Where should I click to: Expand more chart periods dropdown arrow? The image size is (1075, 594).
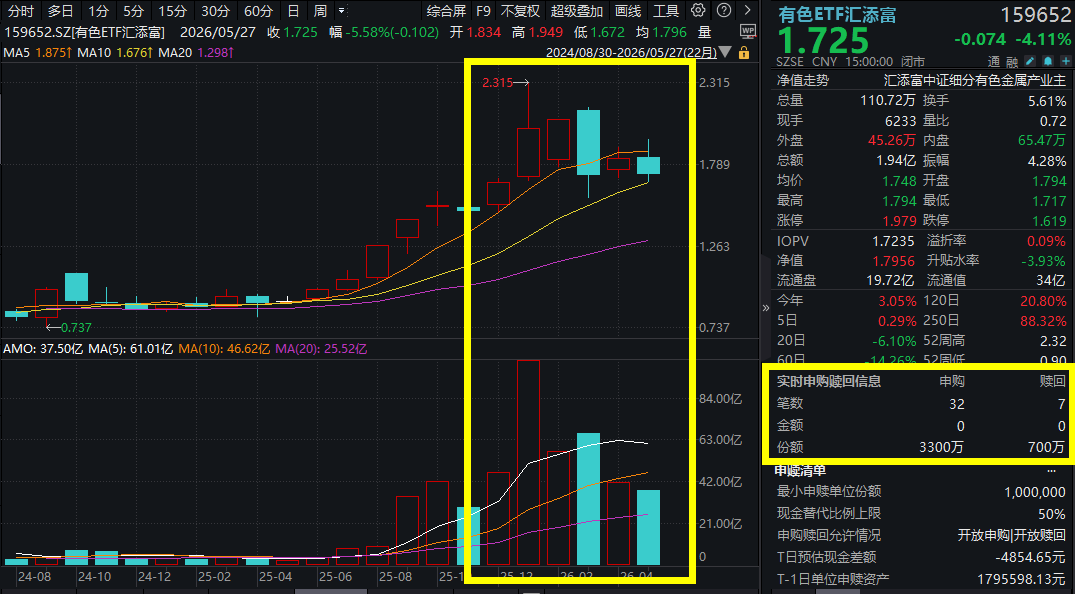click(341, 11)
